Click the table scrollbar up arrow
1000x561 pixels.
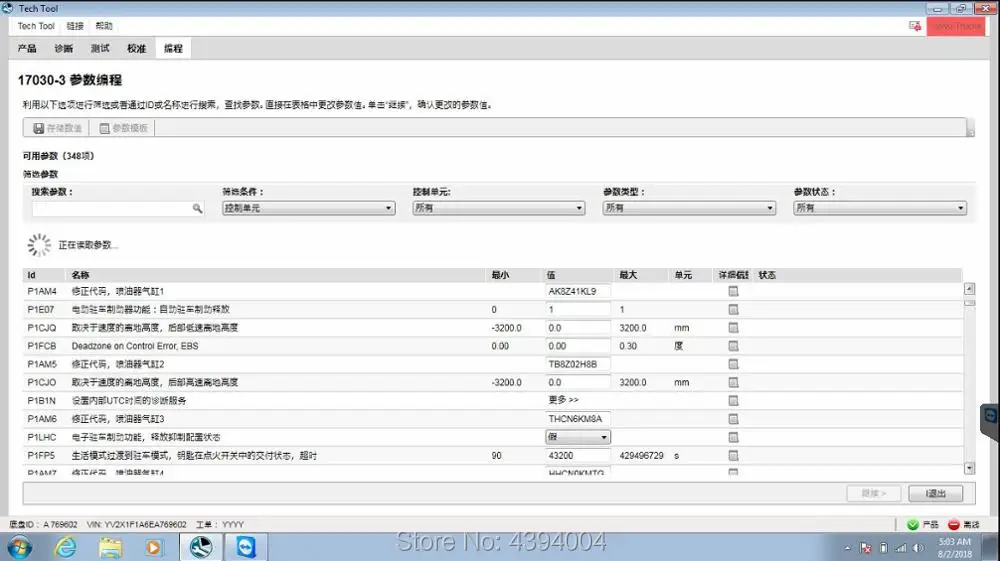[969, 289]
